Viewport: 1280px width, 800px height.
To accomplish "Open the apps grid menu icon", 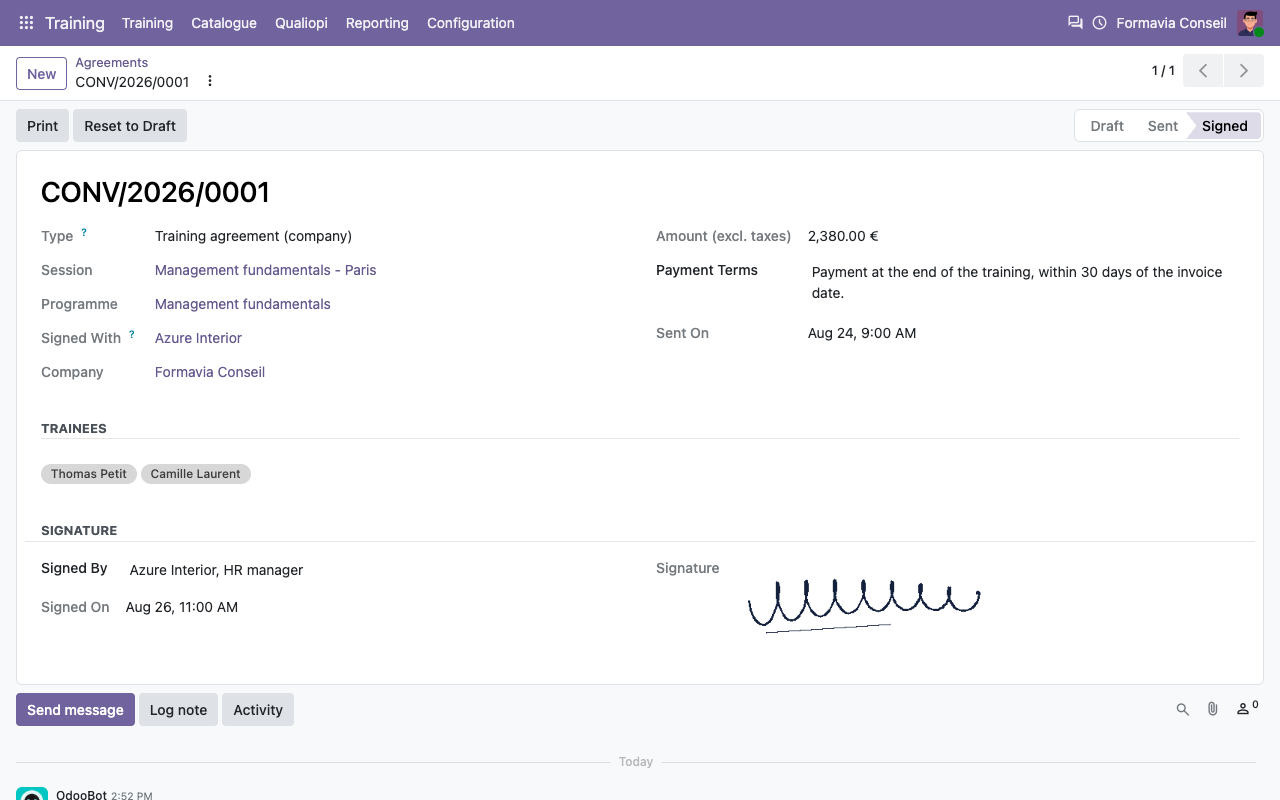I will [26, 23].
